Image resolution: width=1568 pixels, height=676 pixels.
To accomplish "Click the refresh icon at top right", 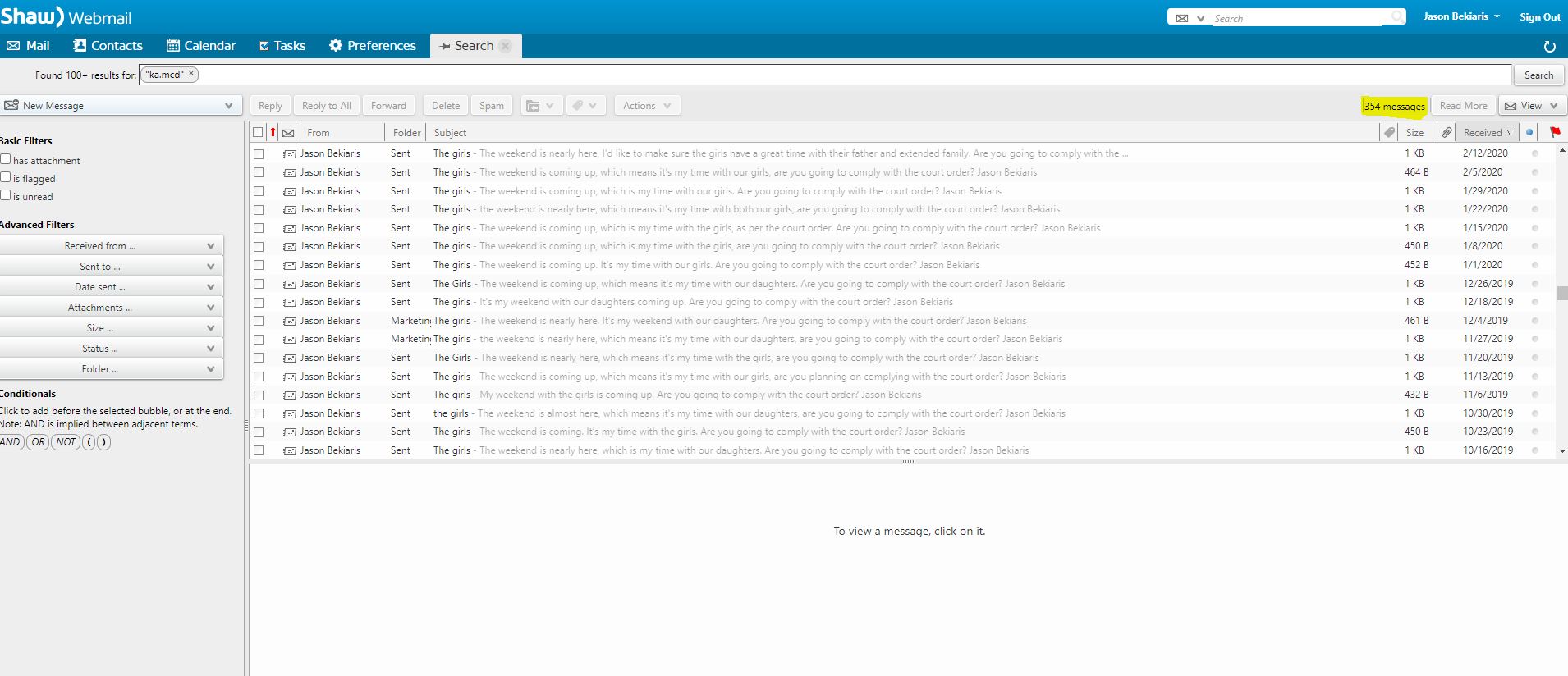I will click(x=1549, y=47).
